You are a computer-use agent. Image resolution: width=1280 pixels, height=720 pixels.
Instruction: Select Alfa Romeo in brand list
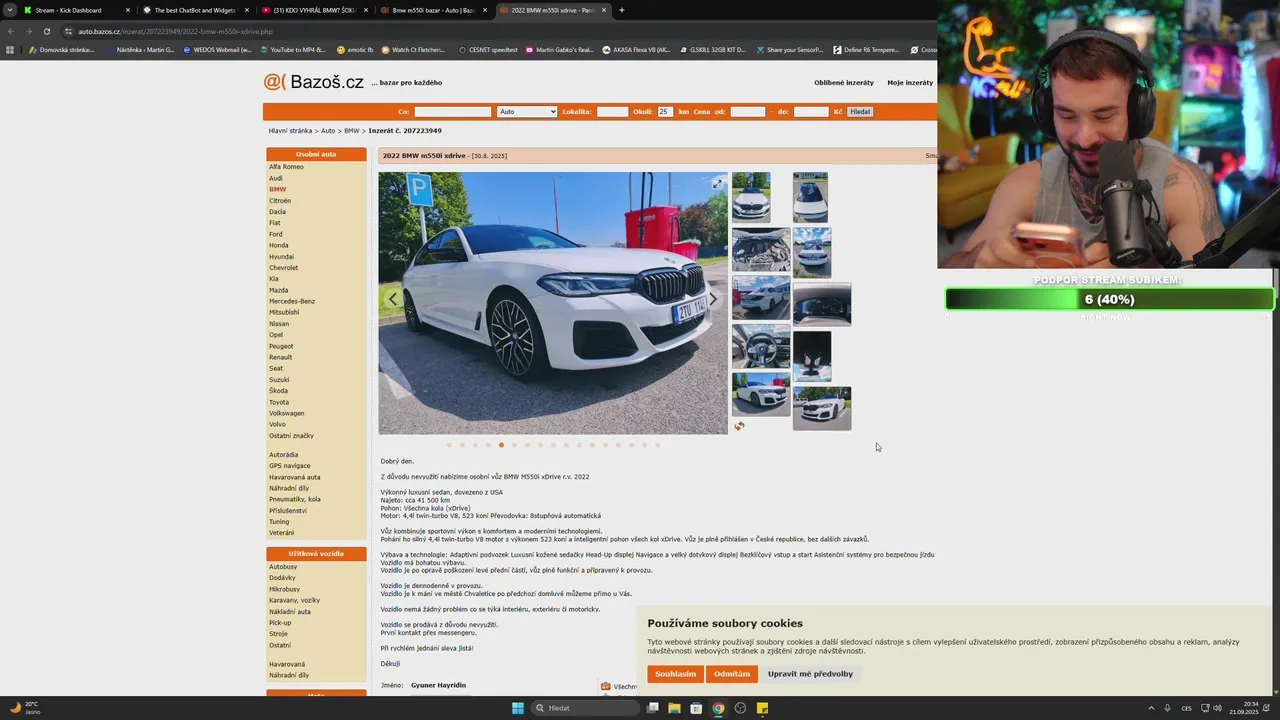tap(286, 166)
